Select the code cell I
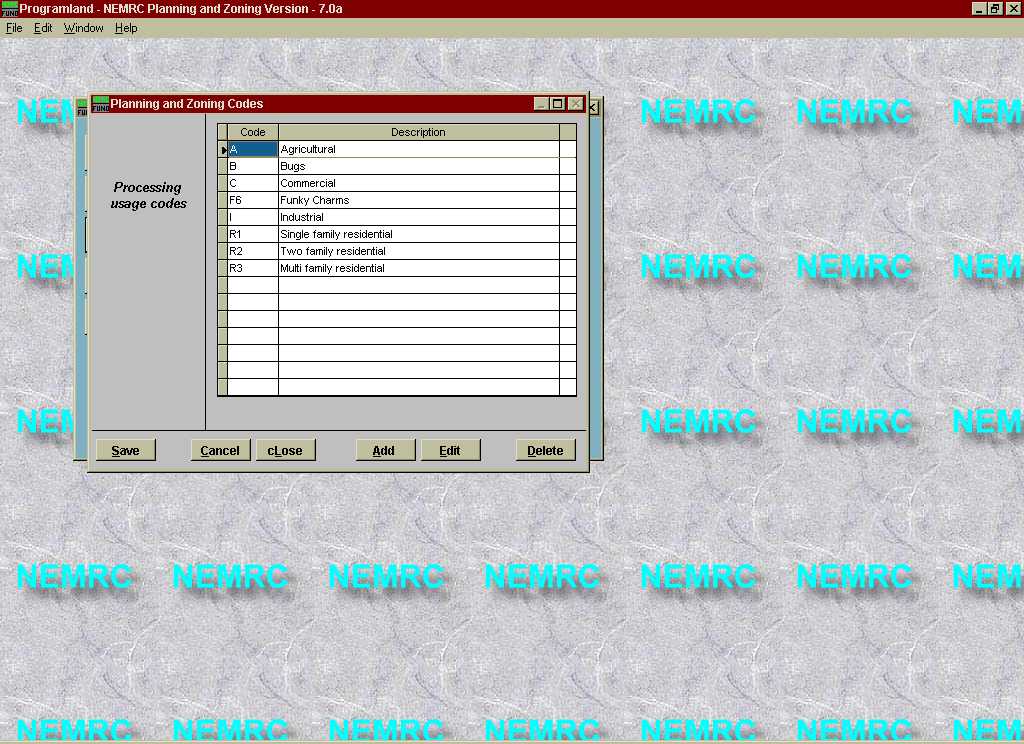The height and width of the screenshot is (744, 1024). (253, 217)
